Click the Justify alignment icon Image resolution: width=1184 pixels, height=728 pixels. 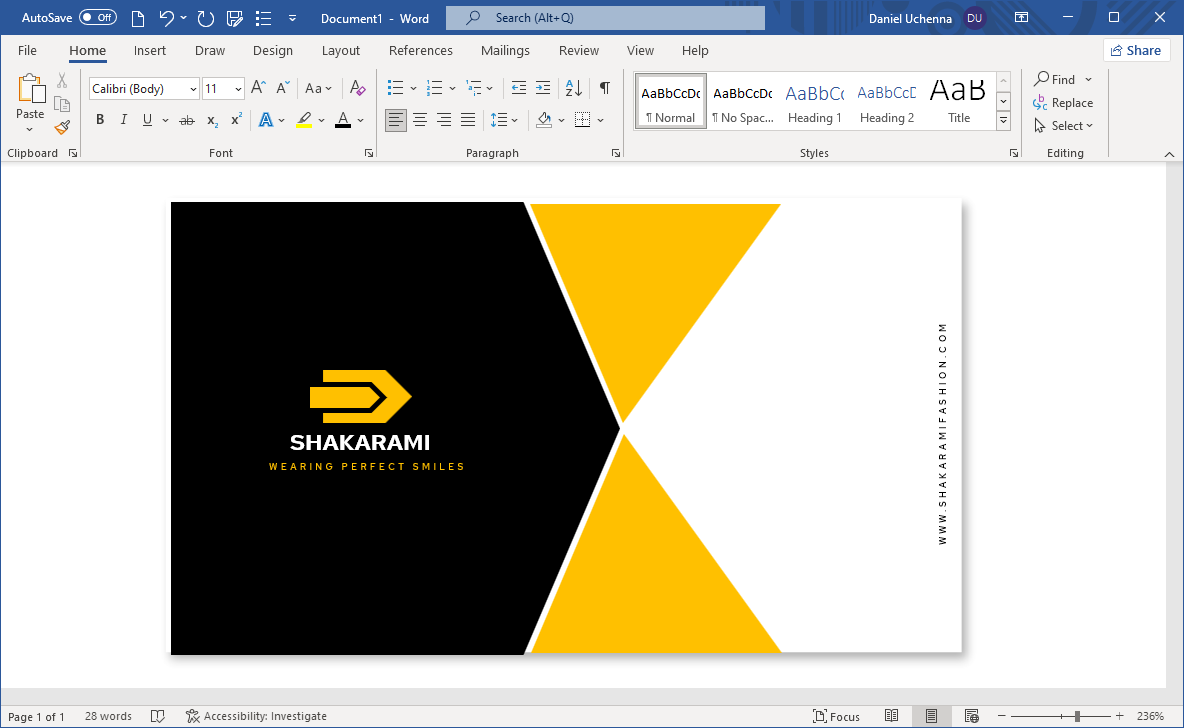pyautogui.click(x=468, y=120)
